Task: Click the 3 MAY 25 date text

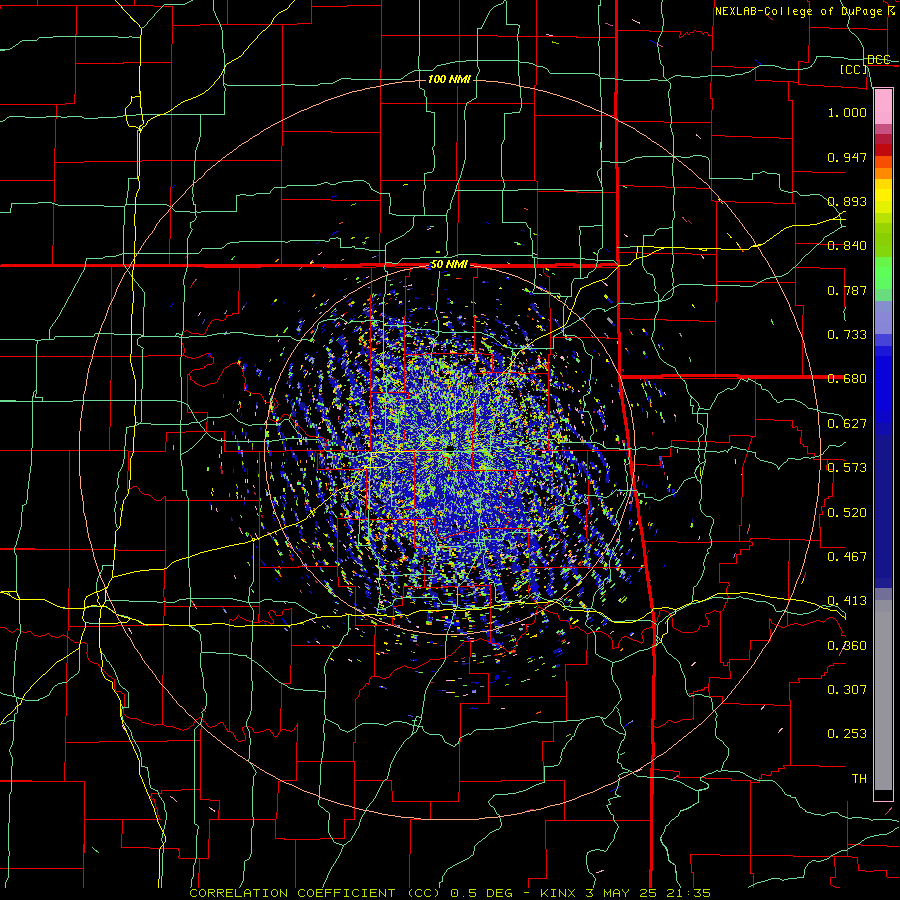Action: pyautogui.click(x=619, y=893)
